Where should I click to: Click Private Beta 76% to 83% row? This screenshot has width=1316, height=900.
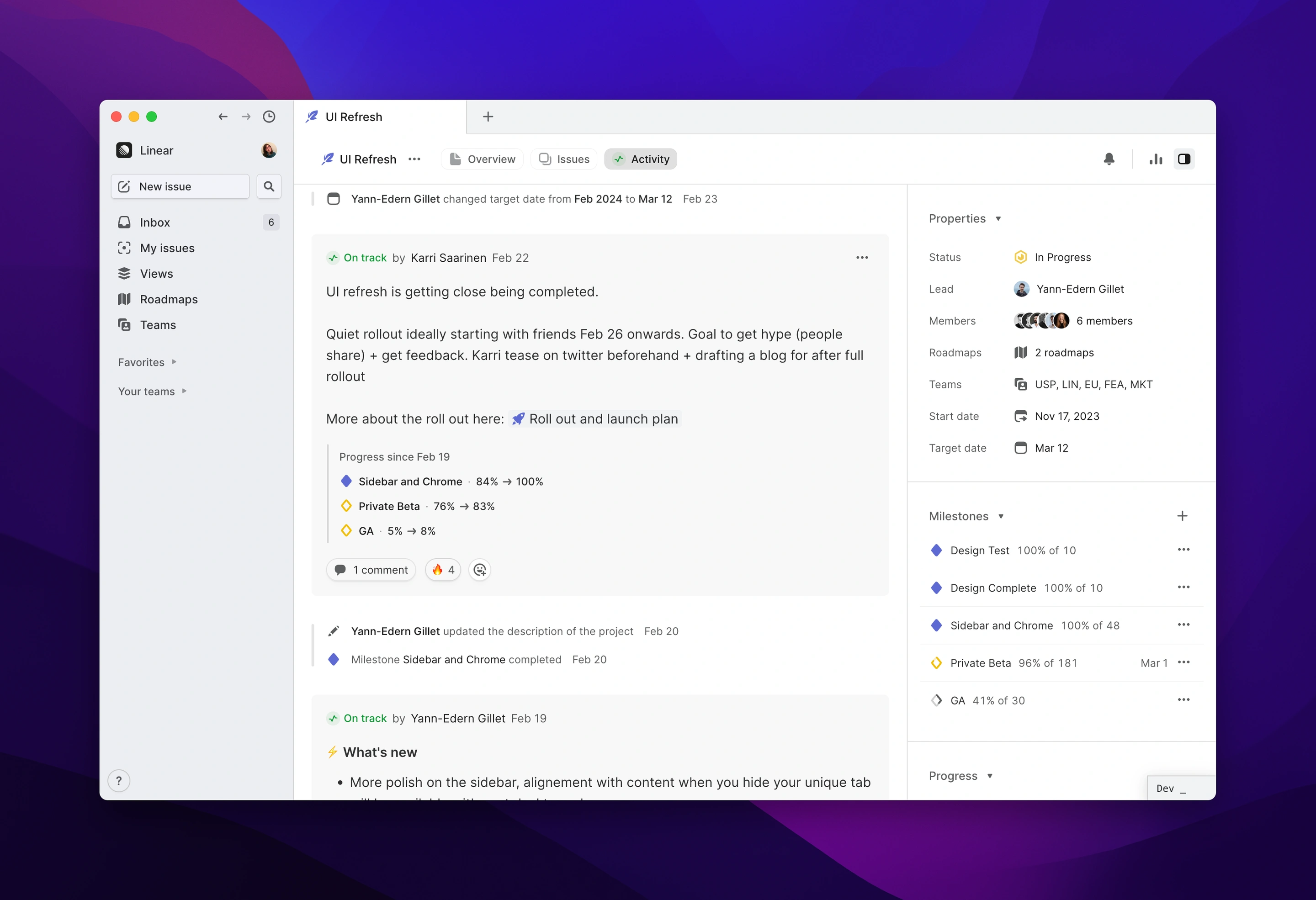417,507
